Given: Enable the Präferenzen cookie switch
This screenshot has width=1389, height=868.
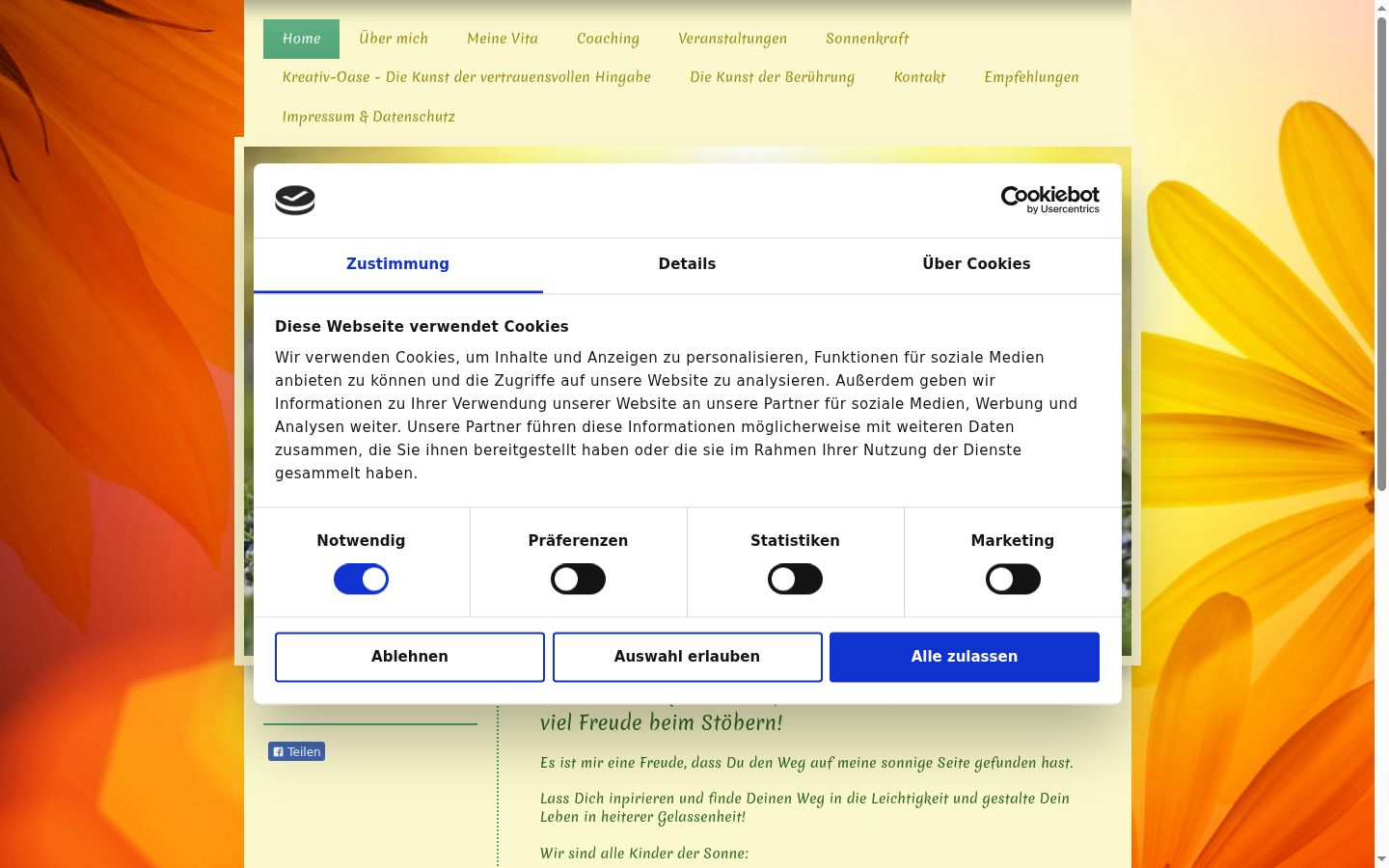Looking at the screenshot, I should point(578,580).
